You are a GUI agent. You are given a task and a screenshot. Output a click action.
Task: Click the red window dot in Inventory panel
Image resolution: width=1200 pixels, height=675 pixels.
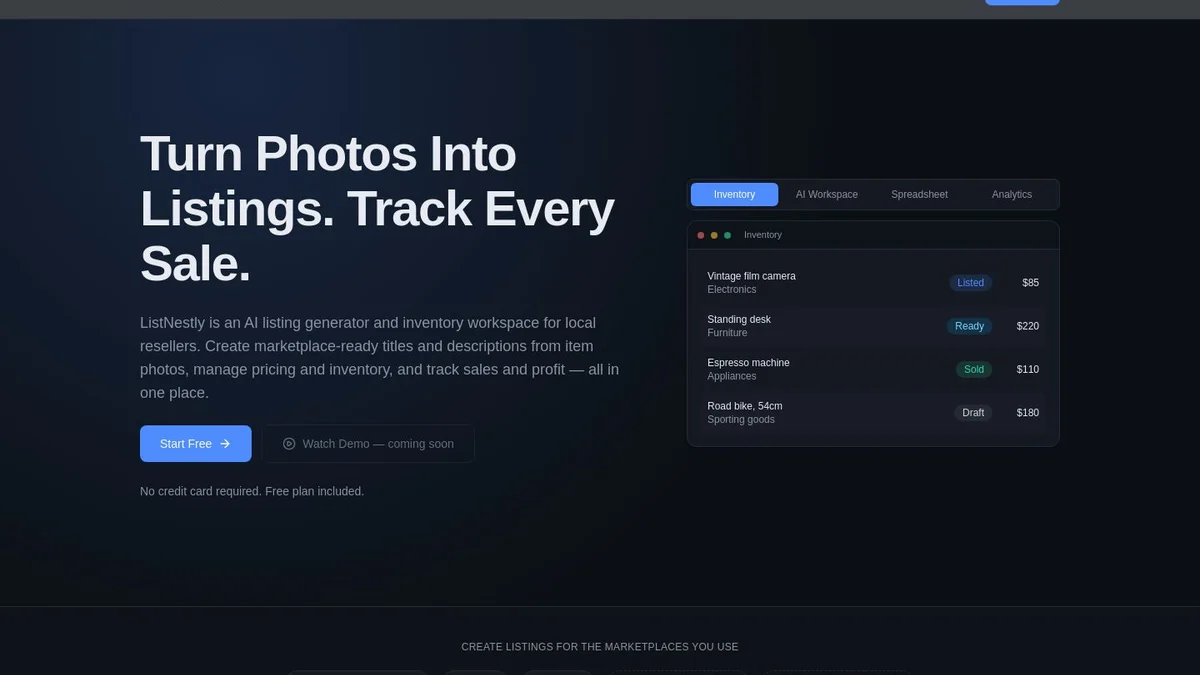point(701,235)
